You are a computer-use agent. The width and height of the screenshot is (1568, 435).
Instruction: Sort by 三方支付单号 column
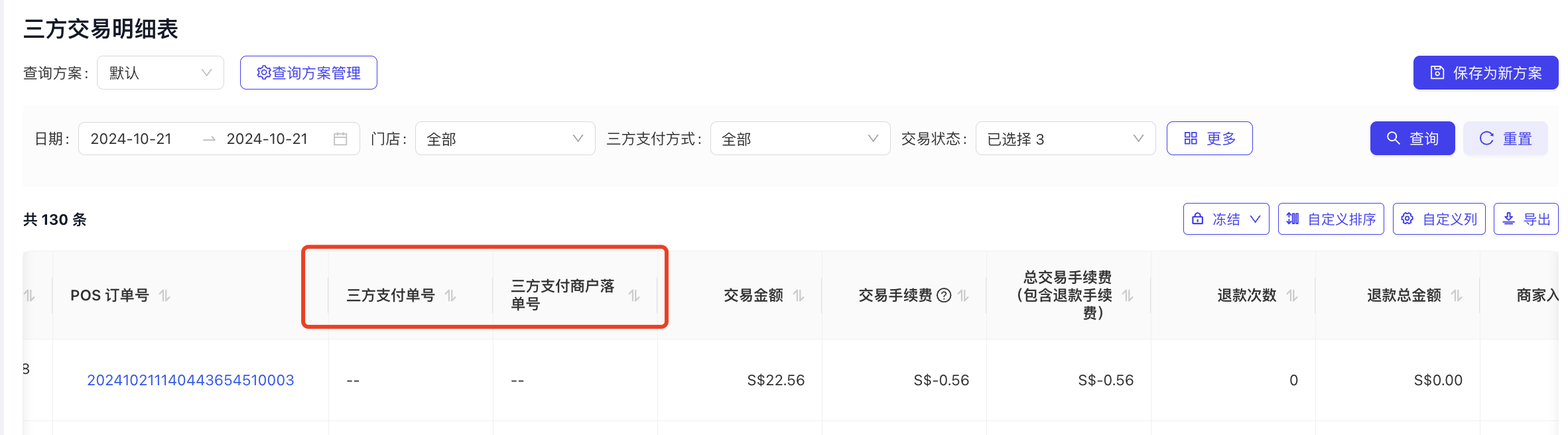450,296
